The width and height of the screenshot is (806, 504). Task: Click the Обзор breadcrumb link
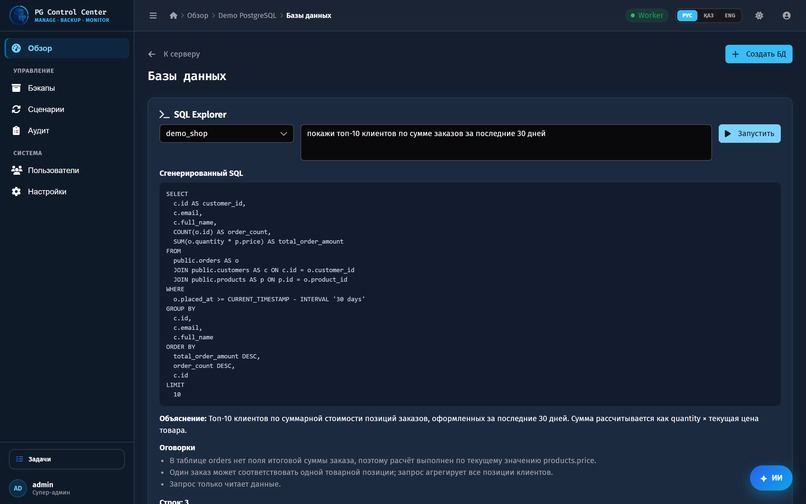coord(197,15)
